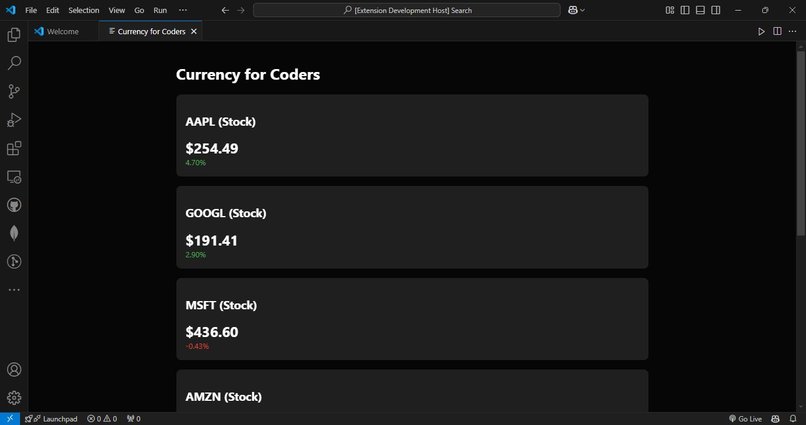Open the GitHub view icon
806x425 pixels.
pos(14,205)
